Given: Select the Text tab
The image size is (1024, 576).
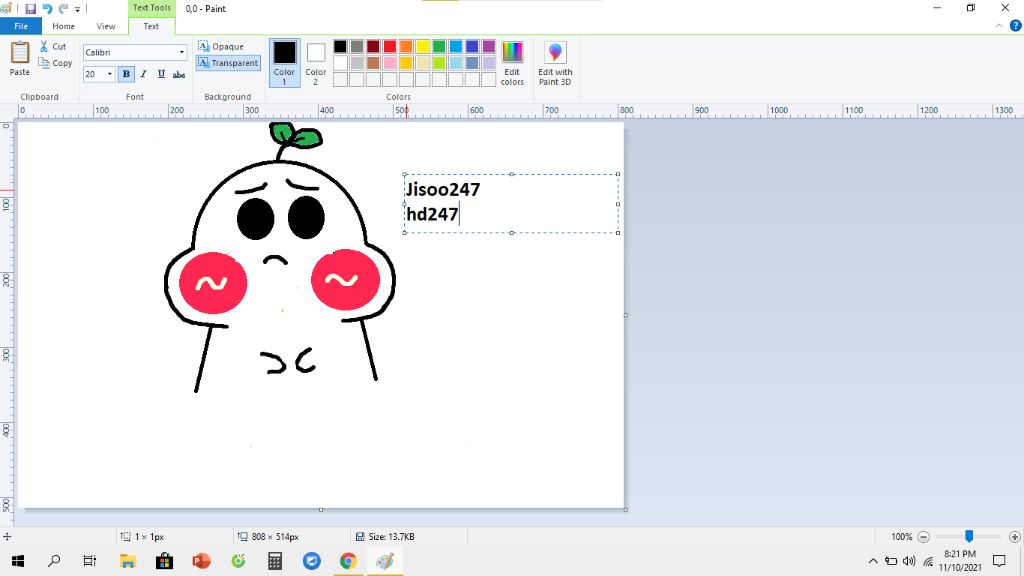Looking at the screenshot, I should [x=151, y=26].
